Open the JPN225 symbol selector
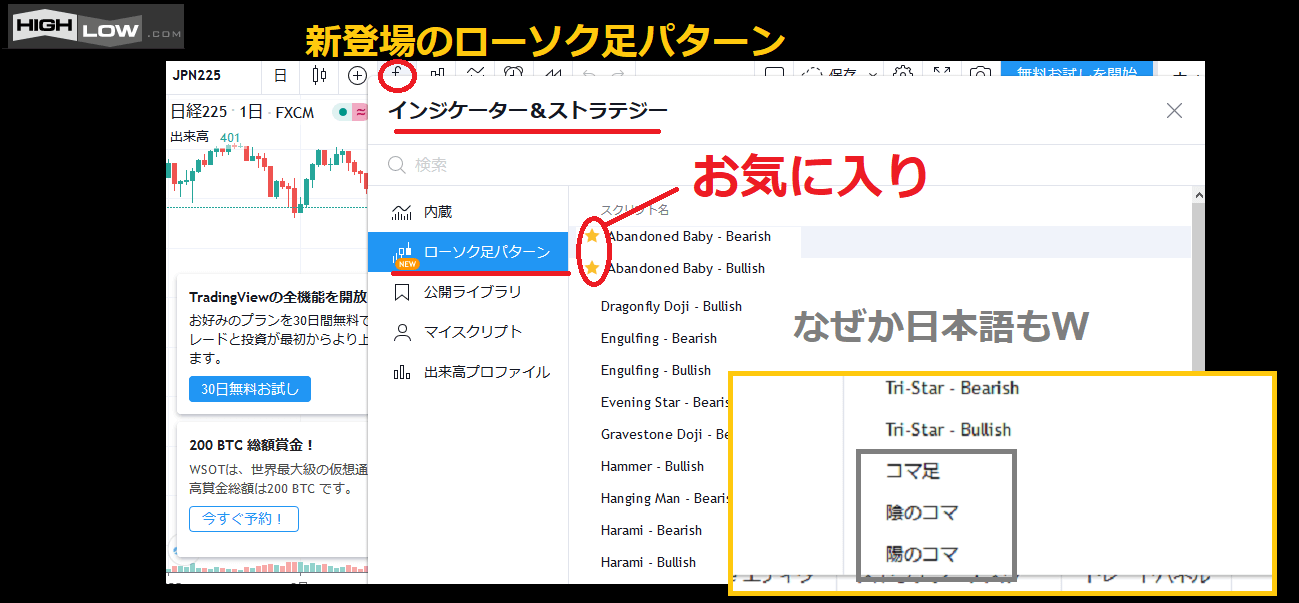The height and width of the screenshot is (603, 1299). (197, 75)
